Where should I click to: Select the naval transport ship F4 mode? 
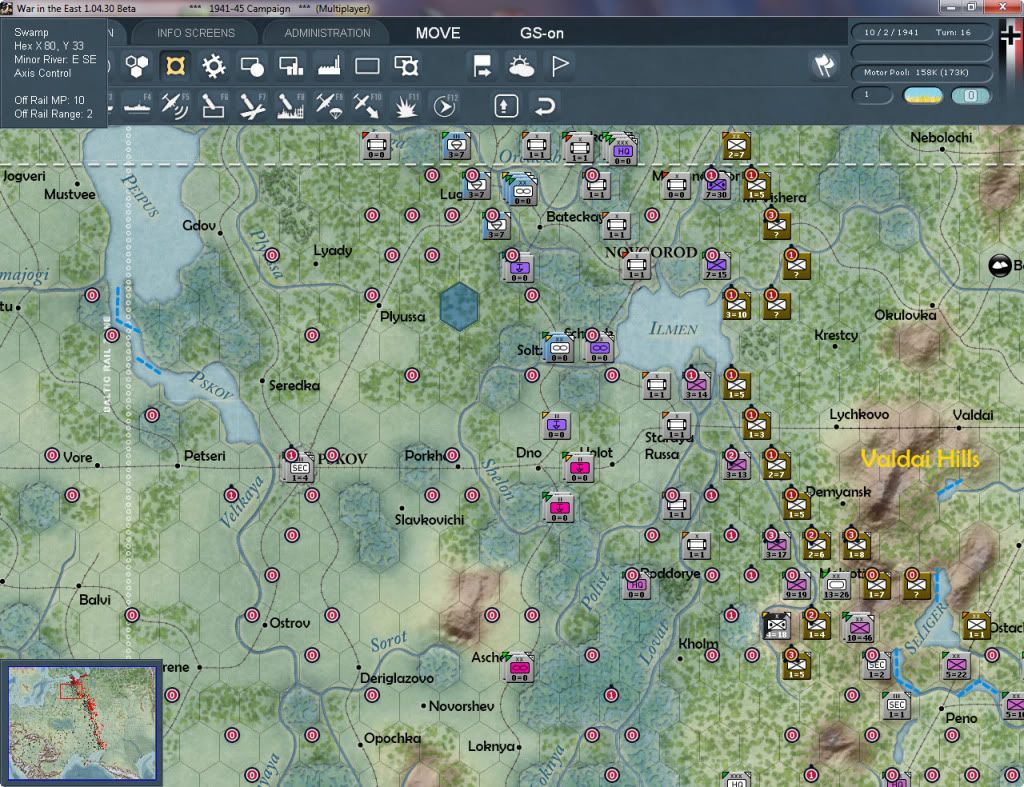pyautogui.click(x=137, y=106)
